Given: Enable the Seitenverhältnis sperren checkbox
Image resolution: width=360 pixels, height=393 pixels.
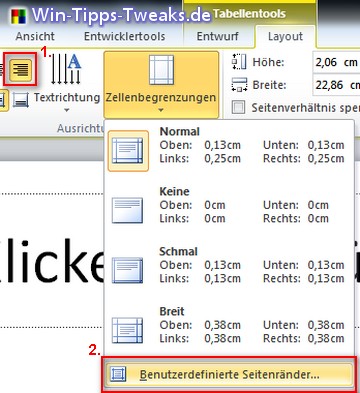Looking at the screenshot, I should click(238, 107).
